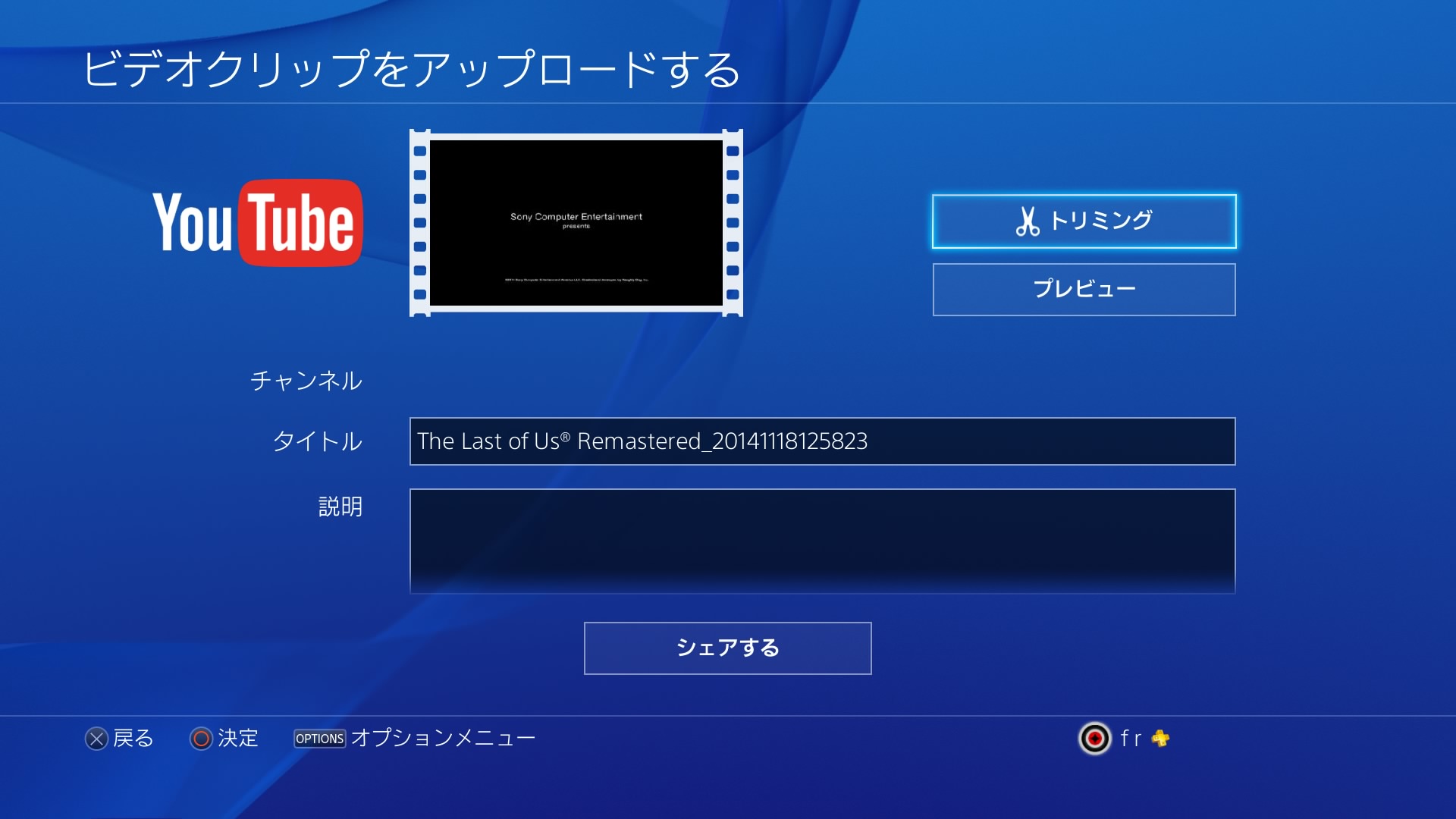
Task: Click the チャンネル label
Action: pos(306,381)
